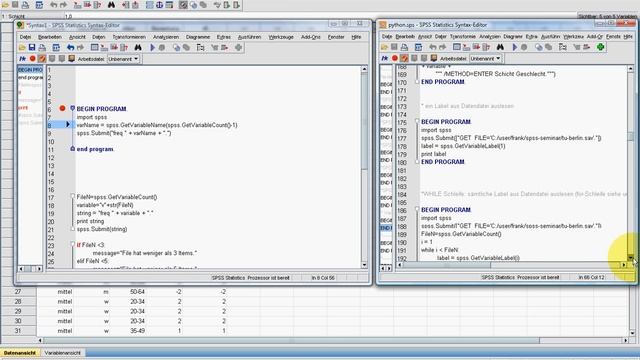The width and height of the screenshot is (640, 360).
Task: Redo in the Syntax1 toolbar
Action: pyautogui.click(x=80, y=48)
